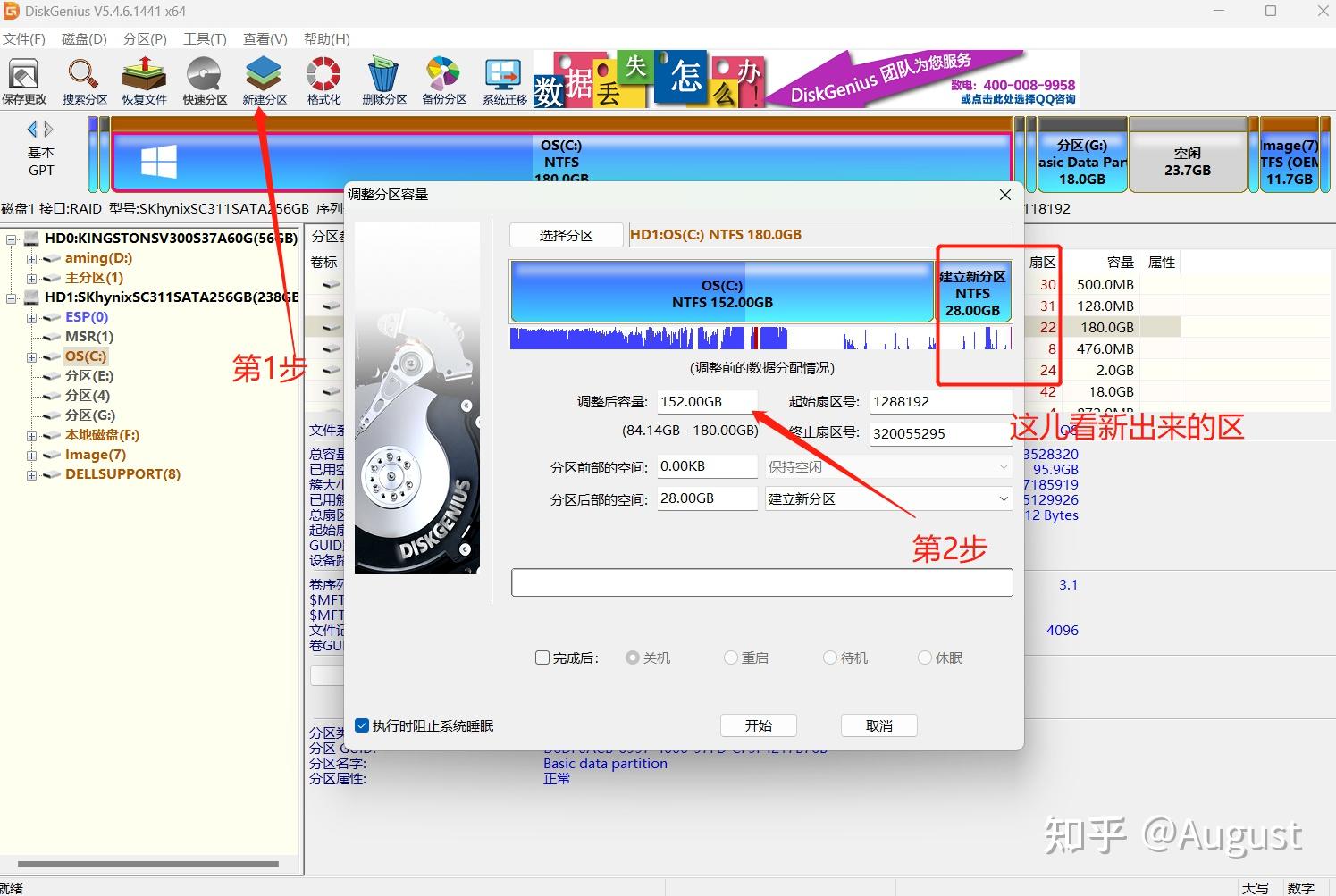This screenshot has height=896, width=1336.
Task: Open the 建立新分区 dropdown for space after the partition
Action: pos(888,498)
